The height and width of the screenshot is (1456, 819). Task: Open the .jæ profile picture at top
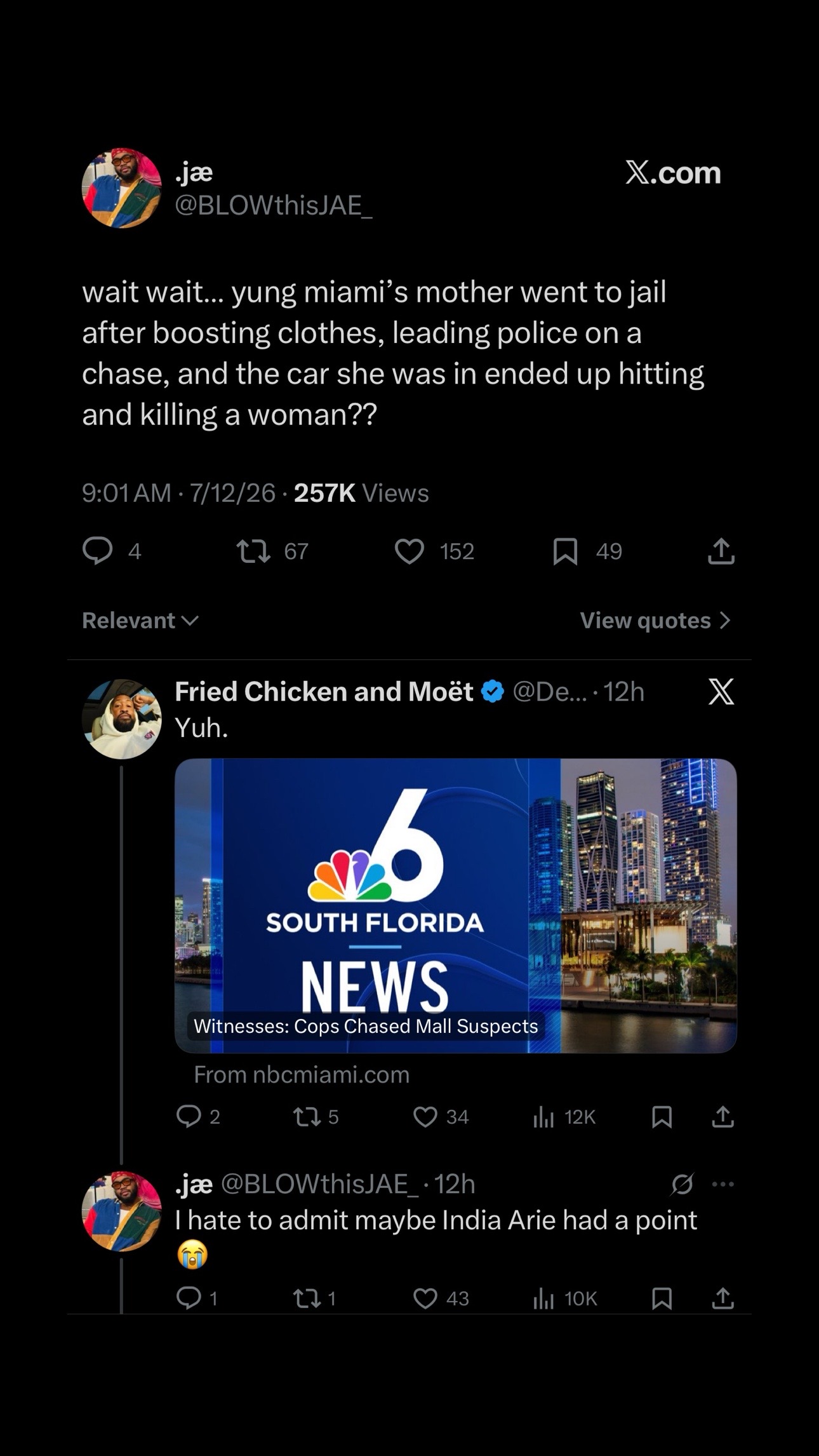pos(122,188)
